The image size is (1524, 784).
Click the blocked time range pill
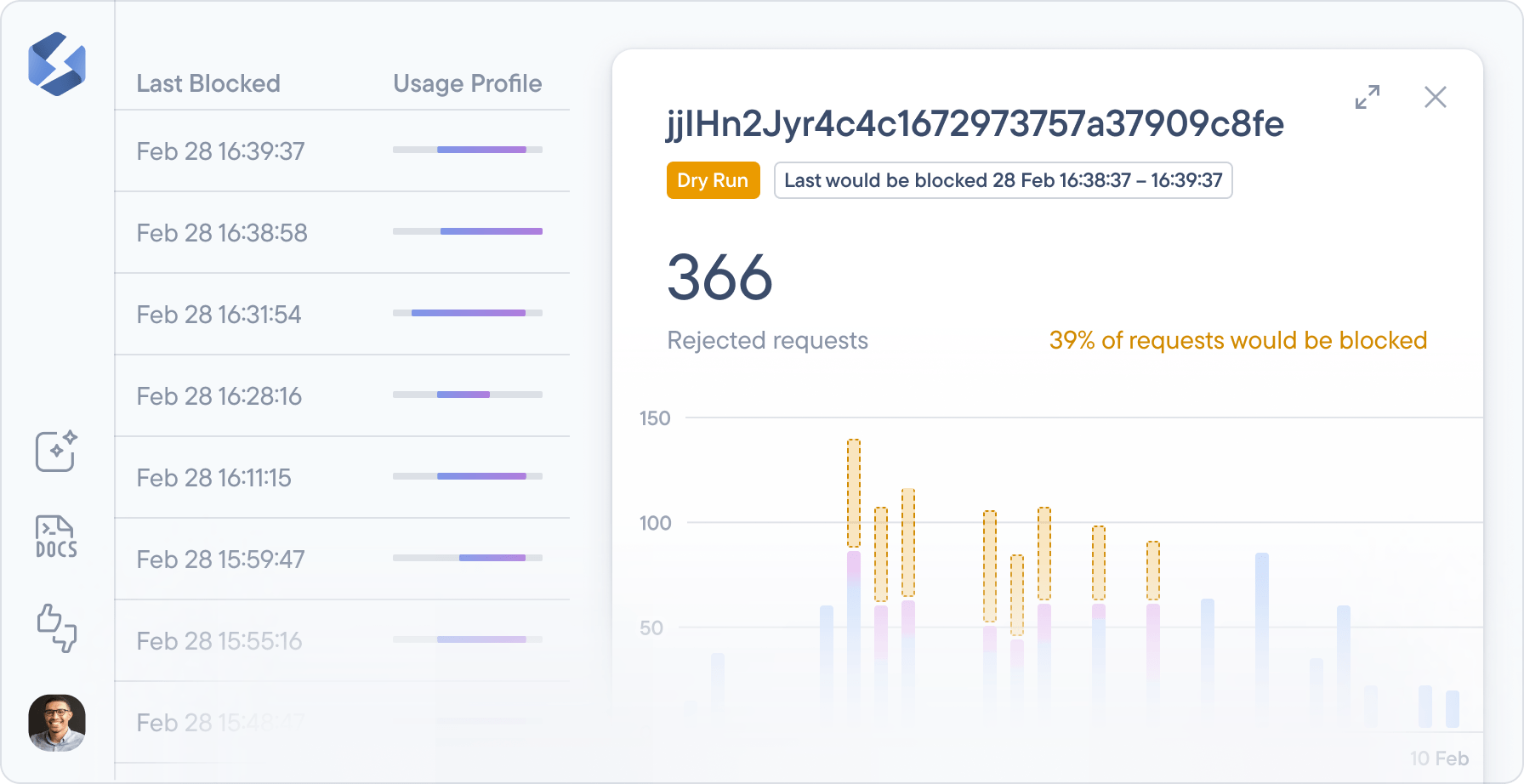click(x=1004, y=180)
